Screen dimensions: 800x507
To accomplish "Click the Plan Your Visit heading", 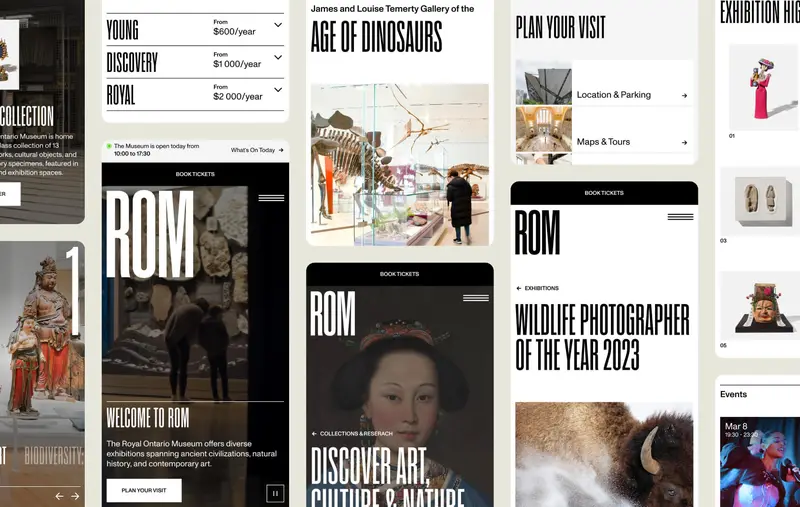I will click(560, 27).
